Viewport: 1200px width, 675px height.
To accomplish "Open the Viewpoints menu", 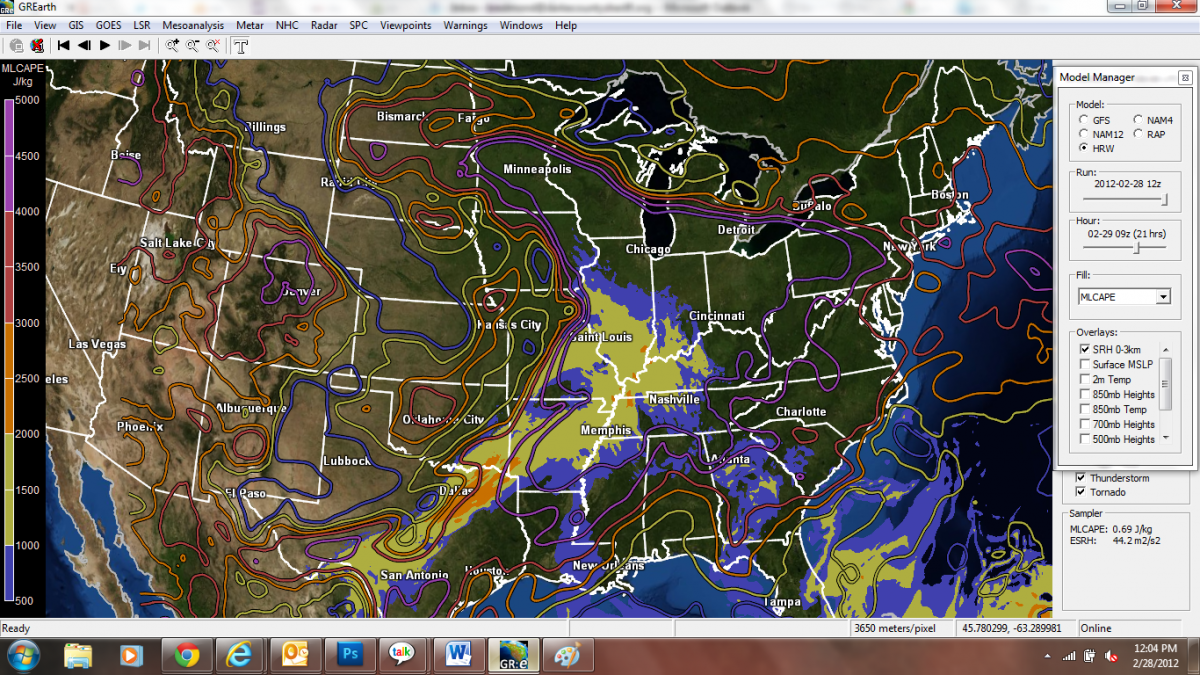I will point(405,25).
